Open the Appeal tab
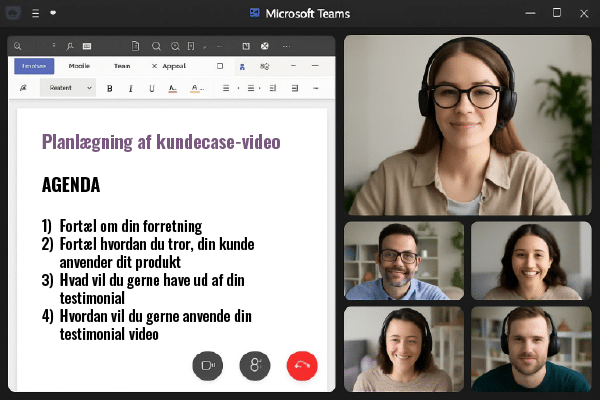Viewport: 600px width, 400px height. (x=174, y=66)
